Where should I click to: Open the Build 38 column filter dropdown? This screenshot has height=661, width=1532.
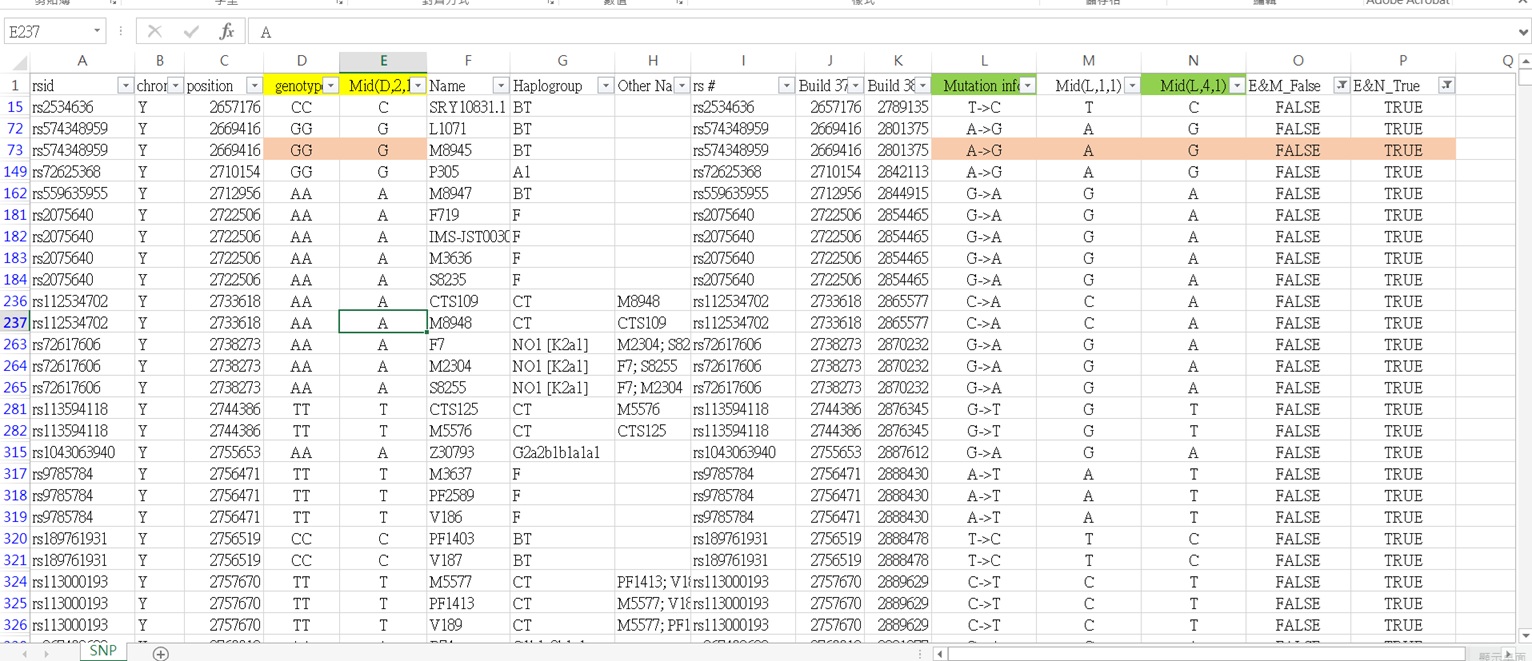click(922, 86)
